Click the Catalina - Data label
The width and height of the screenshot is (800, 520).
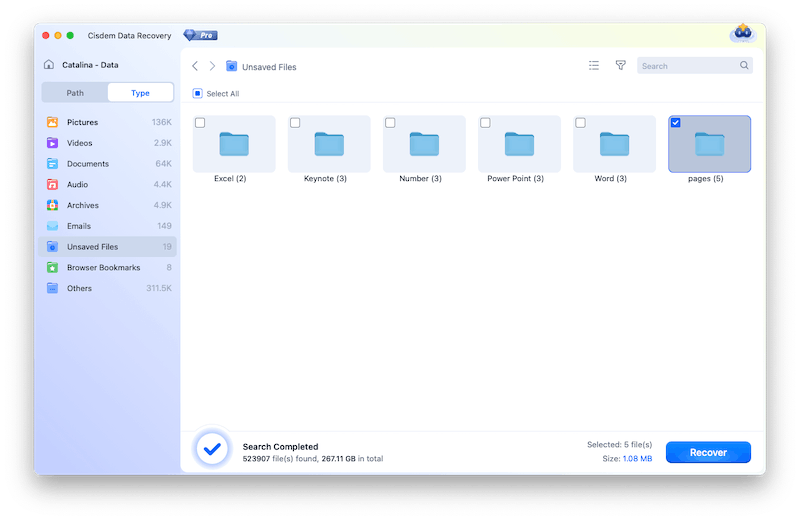90,65
